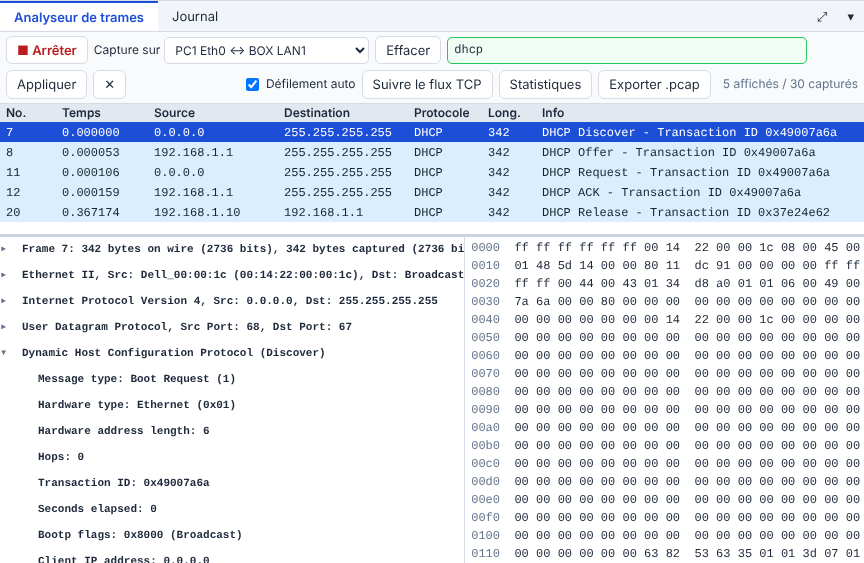Click hex offset 0010 row

click(x=665, y=266)
